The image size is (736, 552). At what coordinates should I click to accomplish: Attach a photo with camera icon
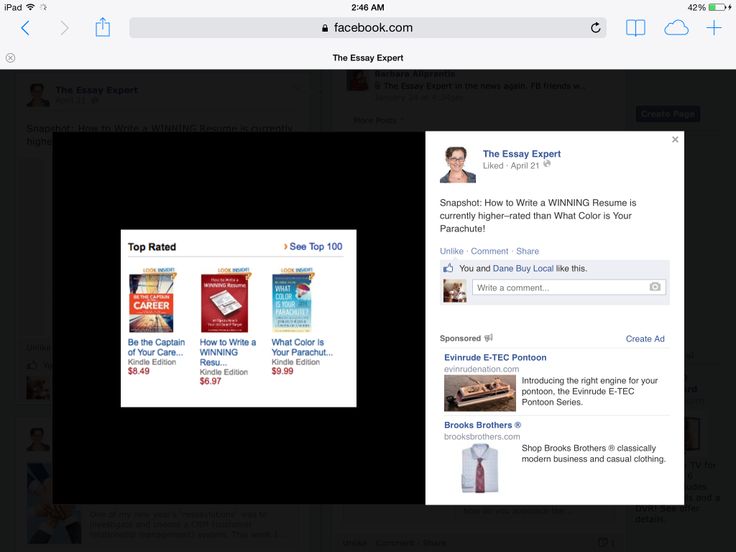pos(655,287)
